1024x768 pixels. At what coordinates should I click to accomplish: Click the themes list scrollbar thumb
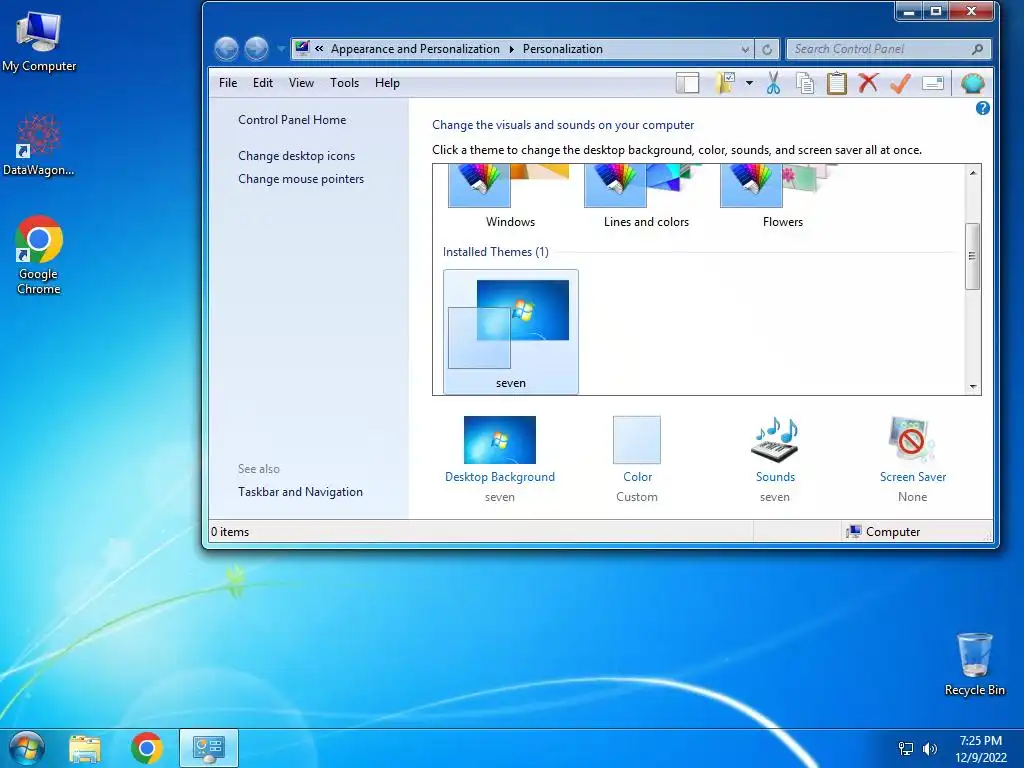(972, 256)
